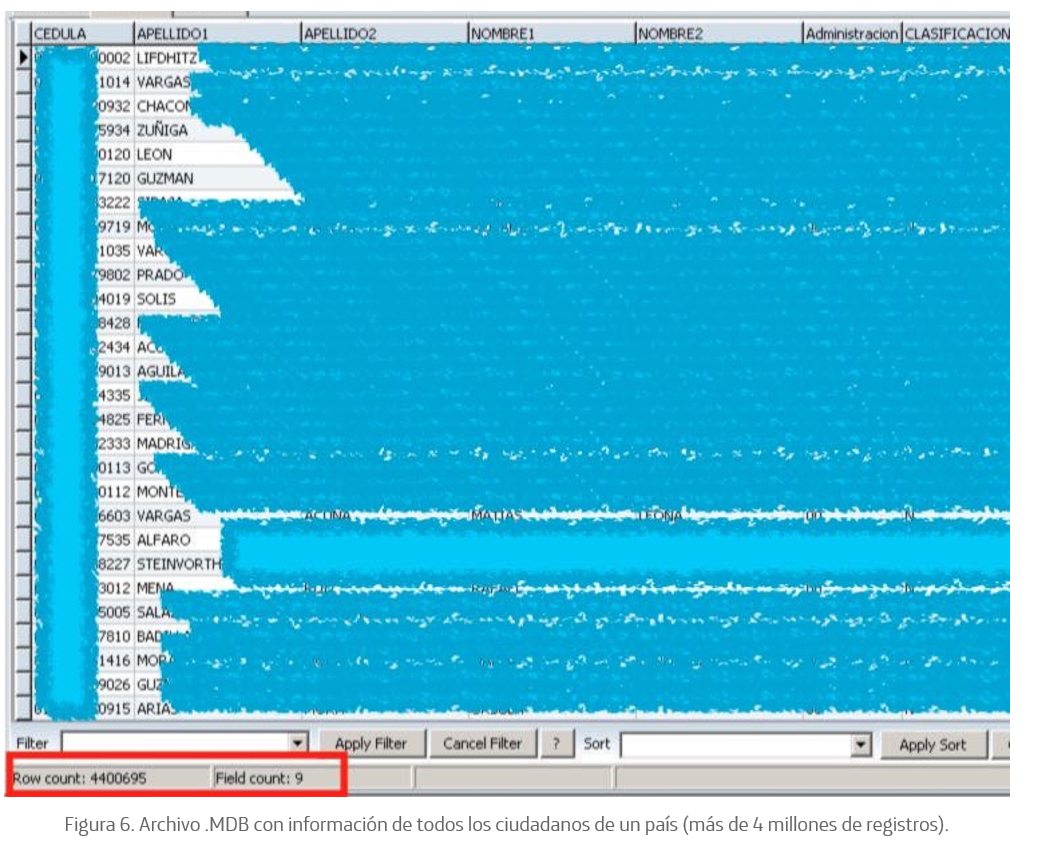Select the NOMBRE2 column header
The image size is (1047, 853).
(x=717, y=34)
